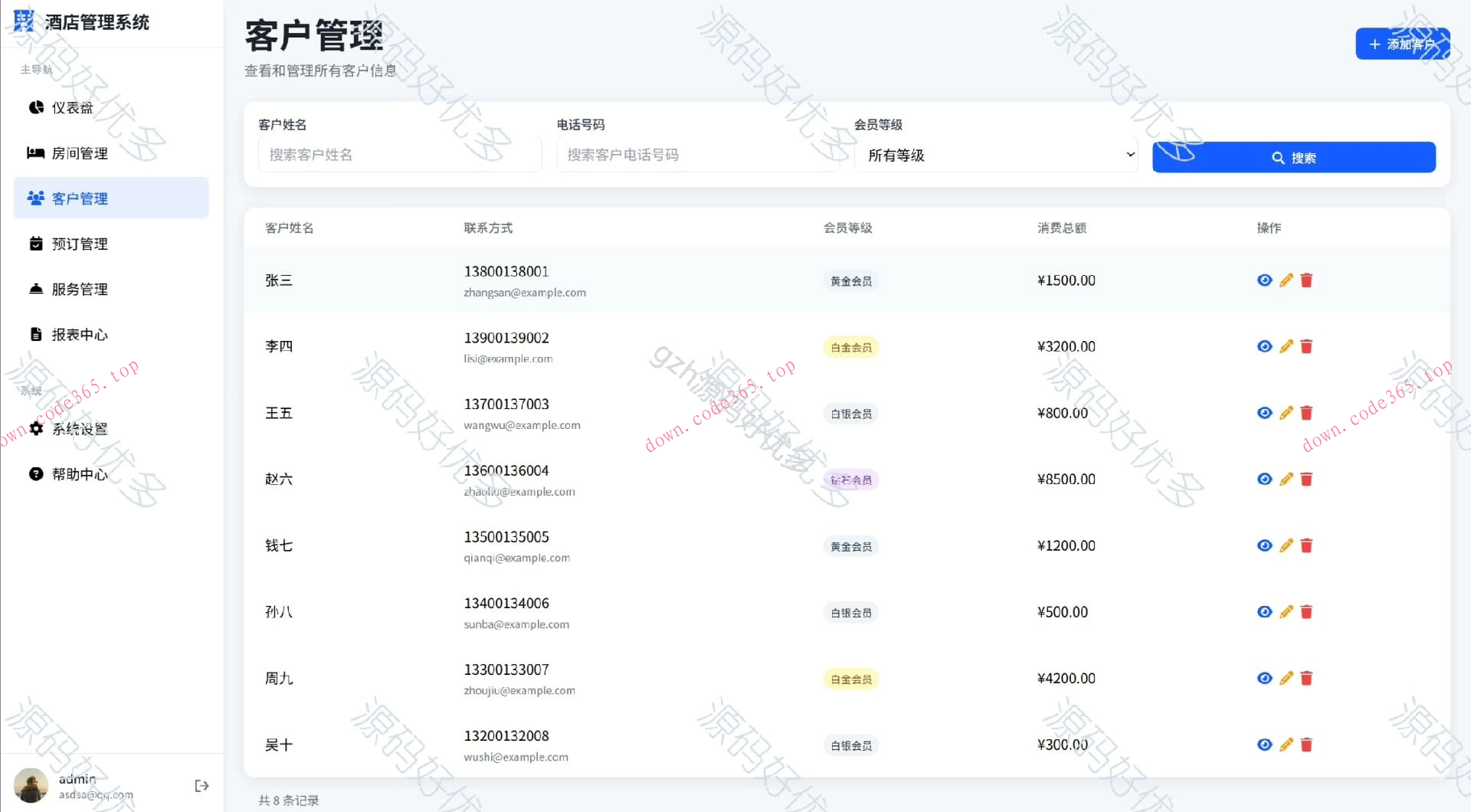The image size is (1471, 812).
Task: Open pencil edit icon for 李四
Action: coord(1286,346)
